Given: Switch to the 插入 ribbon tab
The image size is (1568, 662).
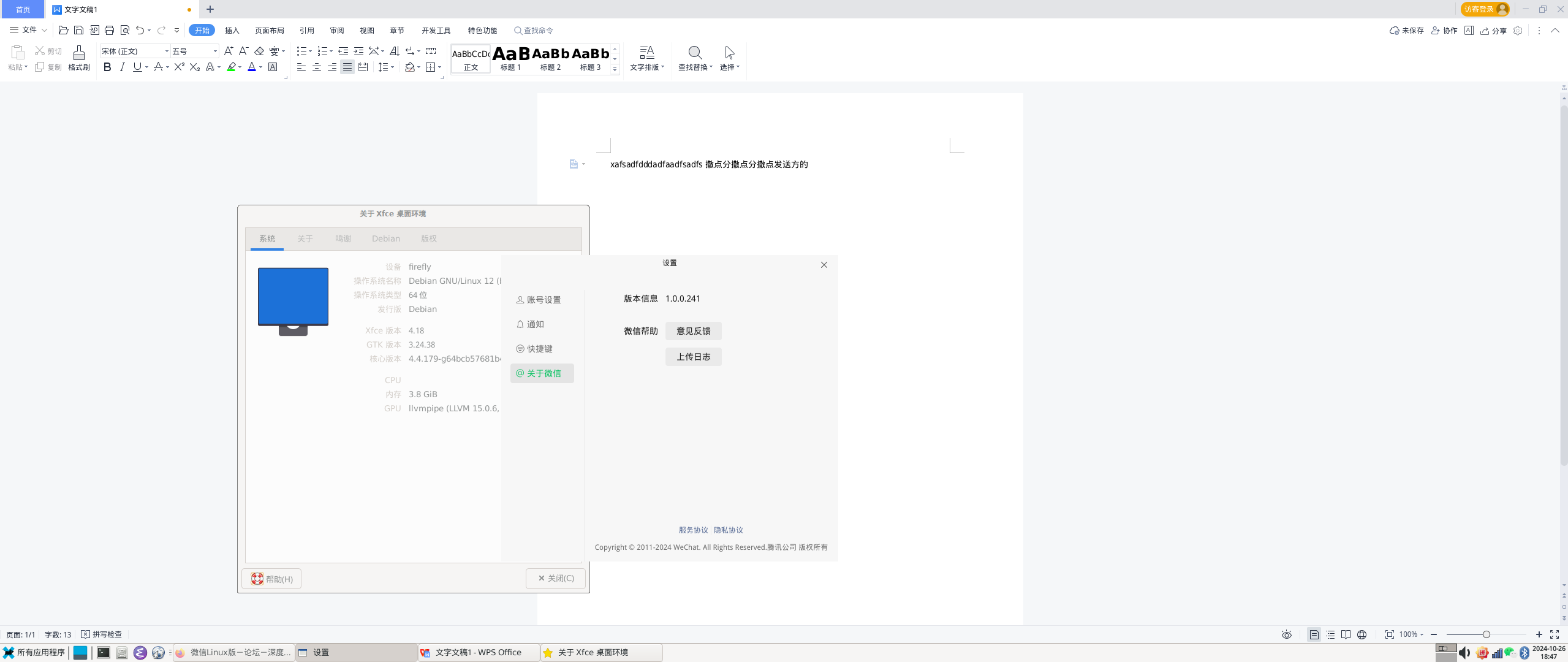Looking at the screenshot, I should pos(232,30).
